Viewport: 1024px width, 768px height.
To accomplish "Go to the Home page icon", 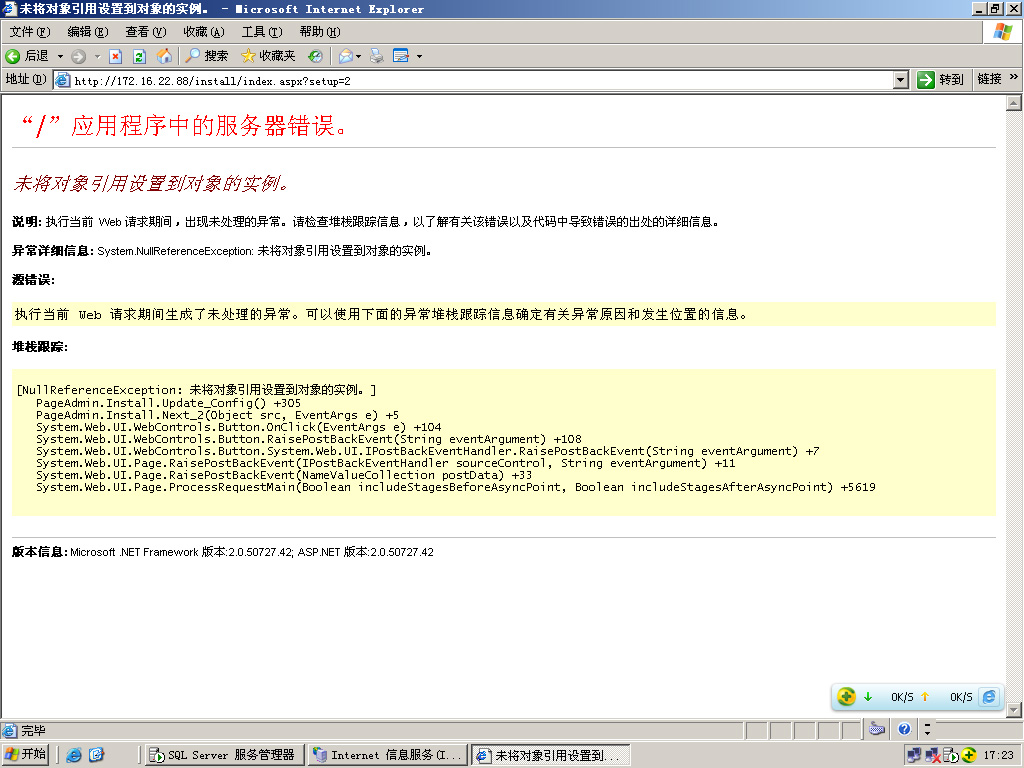I will point(163,56).
